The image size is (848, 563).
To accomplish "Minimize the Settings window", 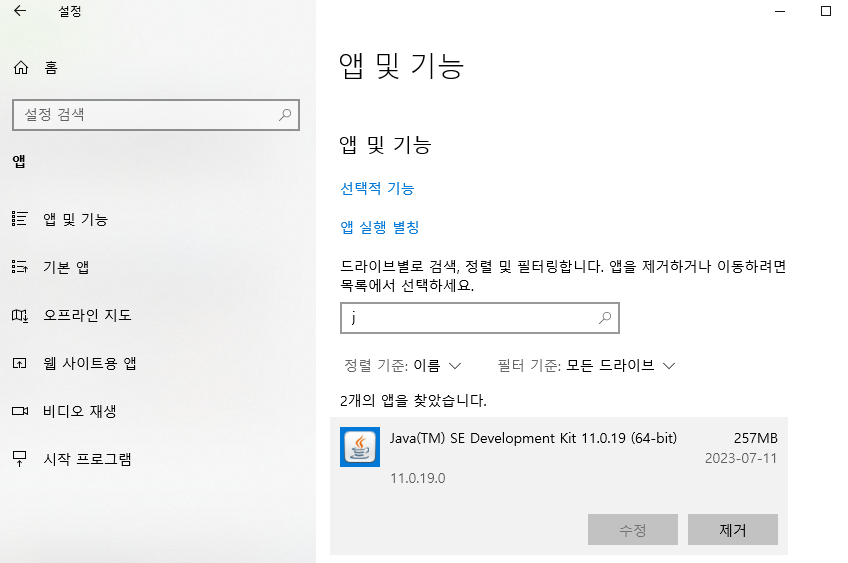I will coord(780,11).
